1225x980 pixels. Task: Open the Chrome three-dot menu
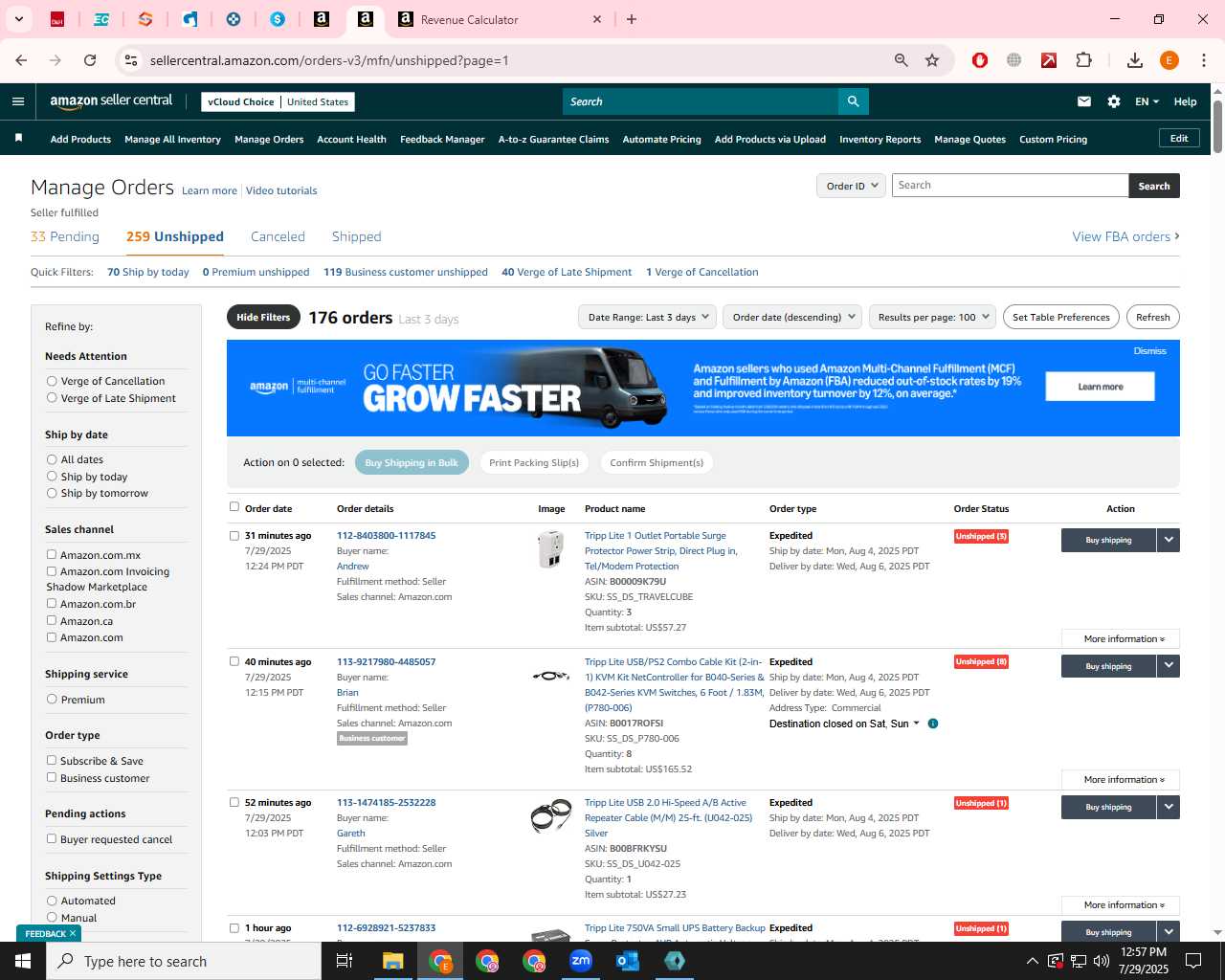point(1204,60)
